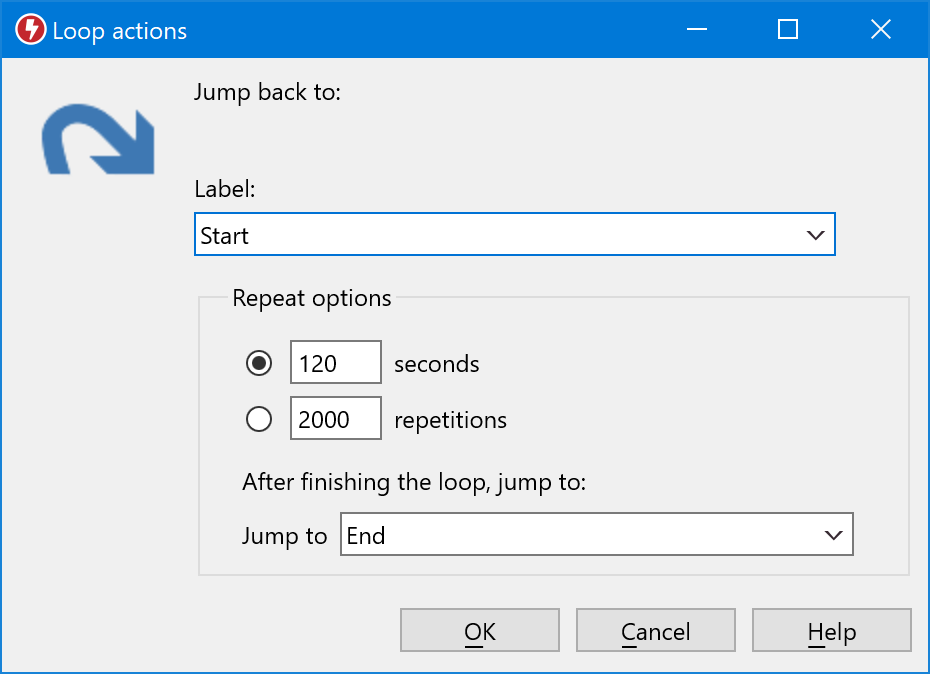Select the repetitions radio button

[259, 420]
